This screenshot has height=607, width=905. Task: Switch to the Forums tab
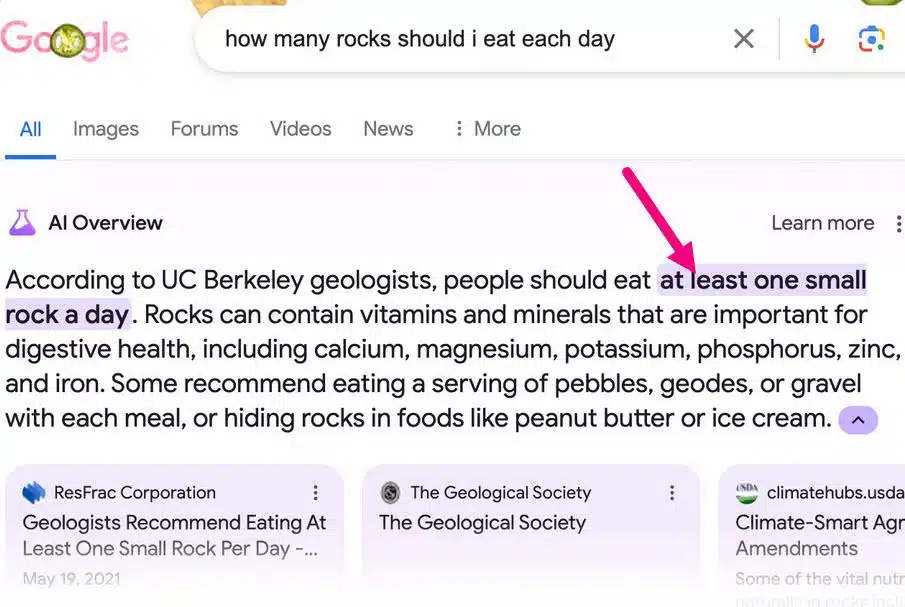click(204, 129)
